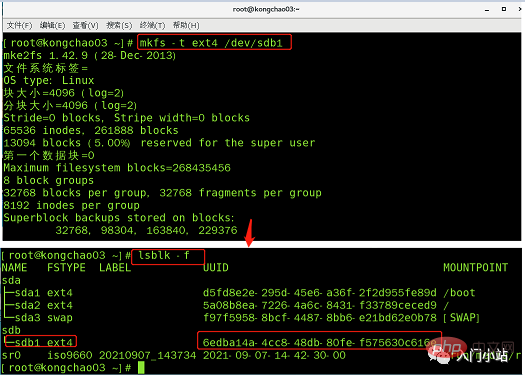Maximize the terminal window
The height and width of the screenshot is (380, 525).
(x=504, y=9)
